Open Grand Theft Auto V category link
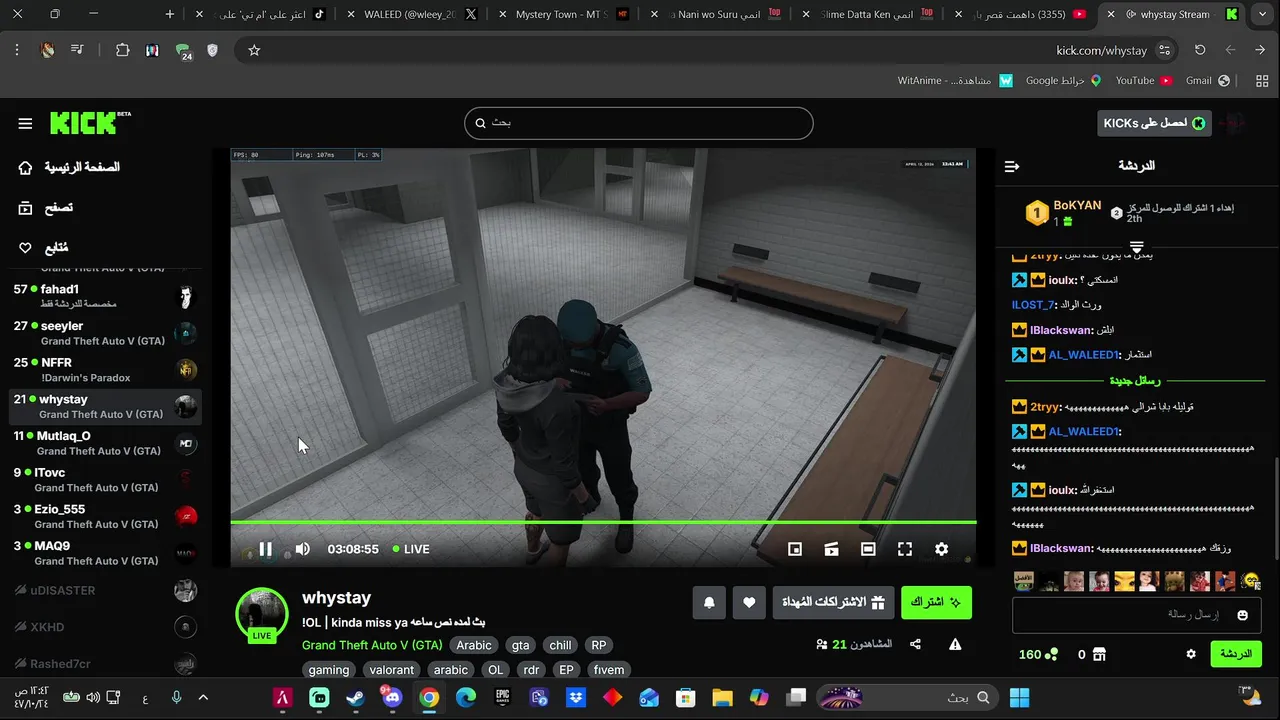The height and width of the screenshot is (720, 1280). [x=372, y=646]
